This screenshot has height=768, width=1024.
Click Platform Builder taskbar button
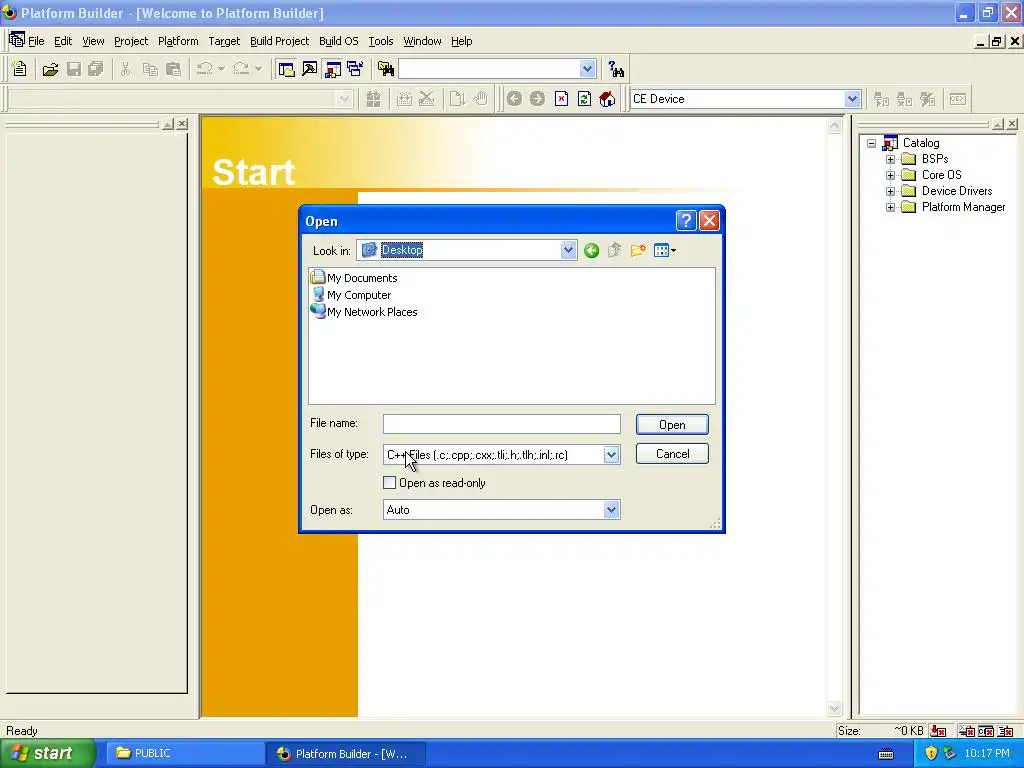(346, 753)
